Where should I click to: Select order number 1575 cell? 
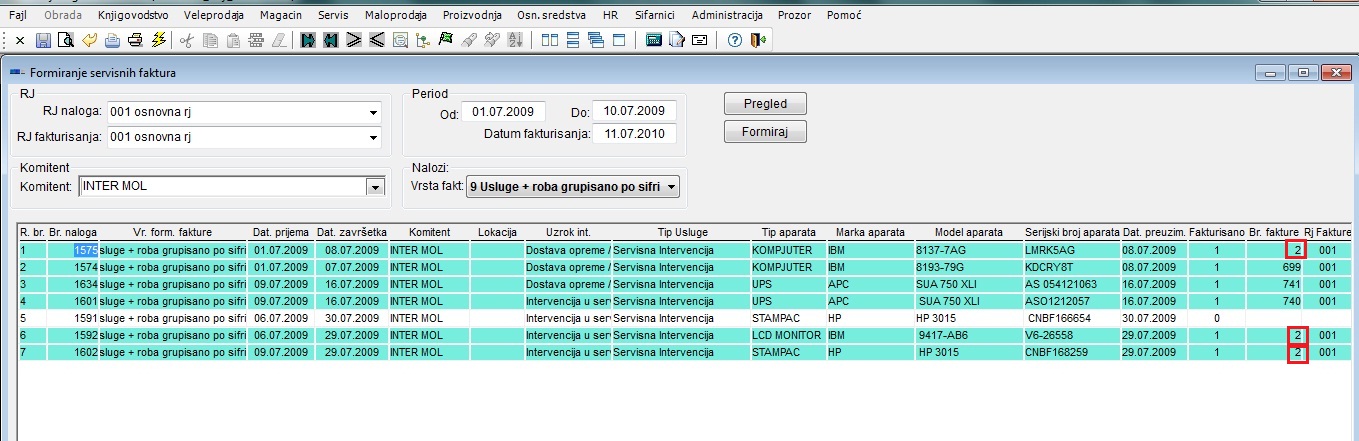(73, 250)
